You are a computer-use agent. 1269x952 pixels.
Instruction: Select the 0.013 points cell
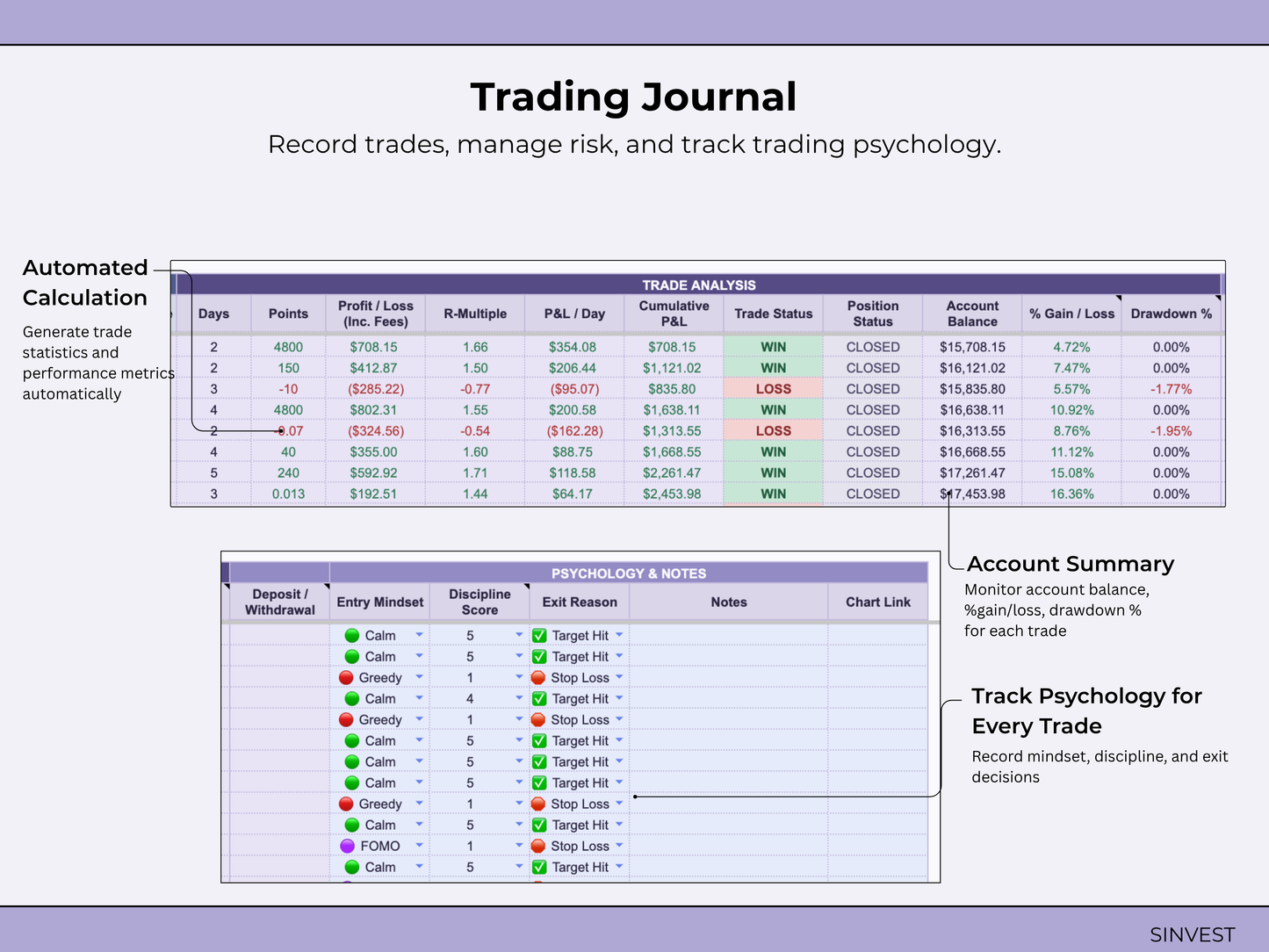click(288, 494)
